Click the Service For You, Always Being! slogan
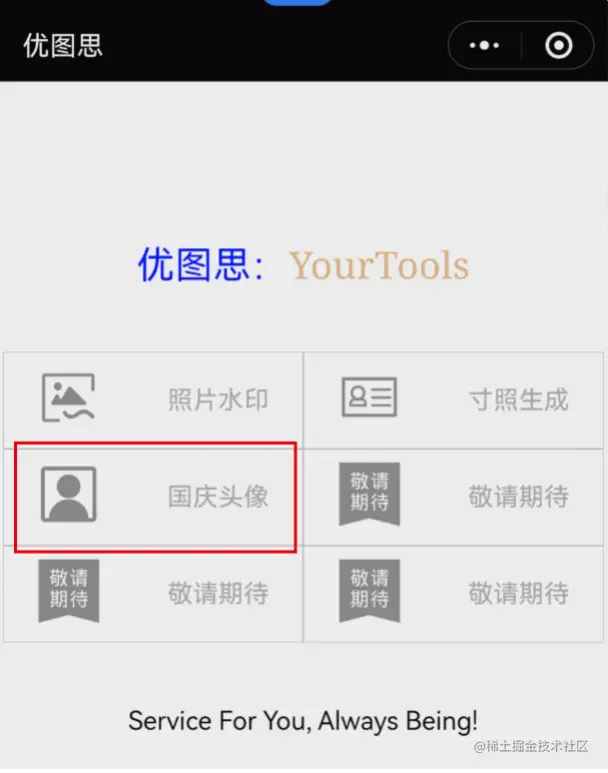 pyautogui.click(x=303, y=721)
